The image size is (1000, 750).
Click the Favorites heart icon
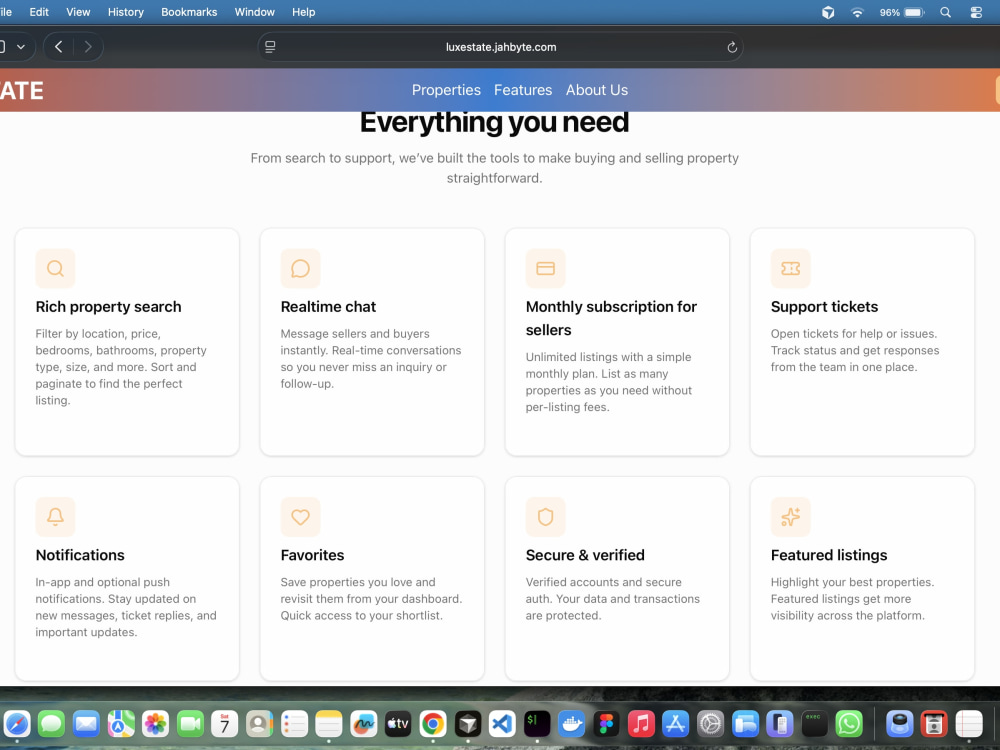(300, 517)
